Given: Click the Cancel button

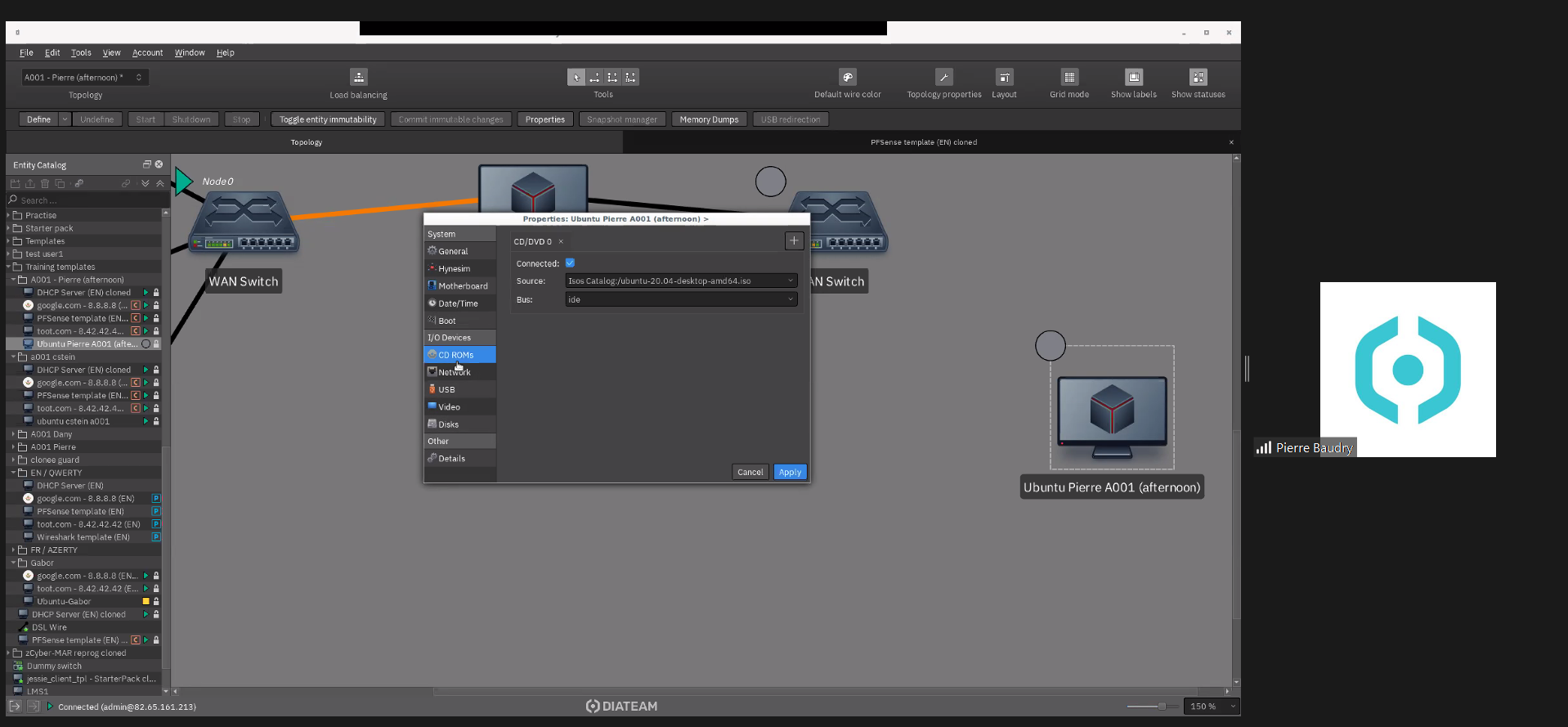Looking at the screenshot, I should coord(750,472).
